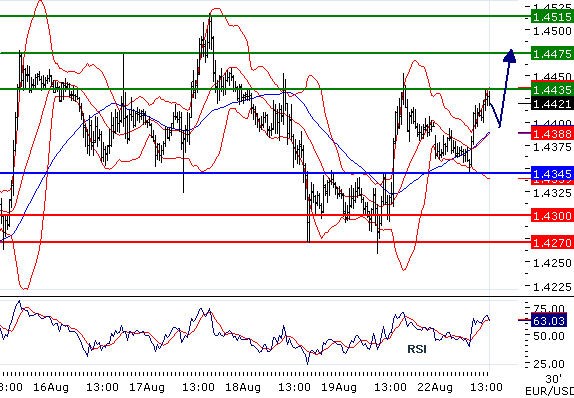This screenshot has height=398, width=574.
Task: Click the 1.4375 axis value
Action: click(x=552, y=147)
